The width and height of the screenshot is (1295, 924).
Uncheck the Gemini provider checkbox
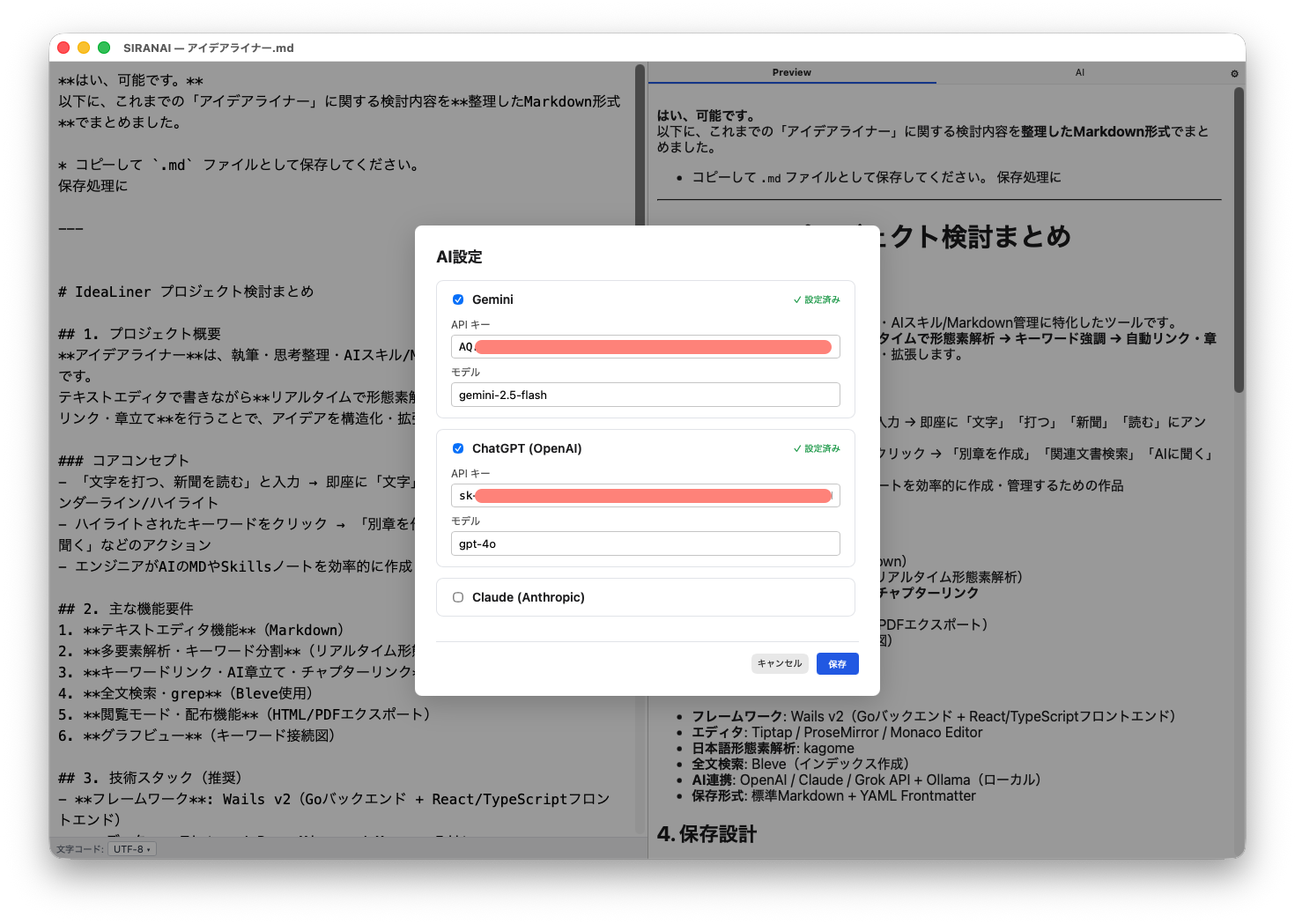click(458, 299)
